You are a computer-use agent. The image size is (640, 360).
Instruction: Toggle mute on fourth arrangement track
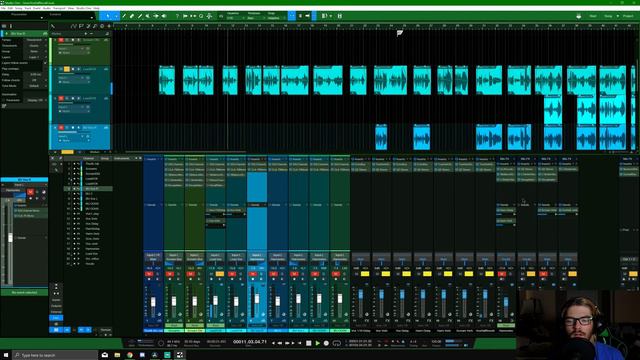61,127
